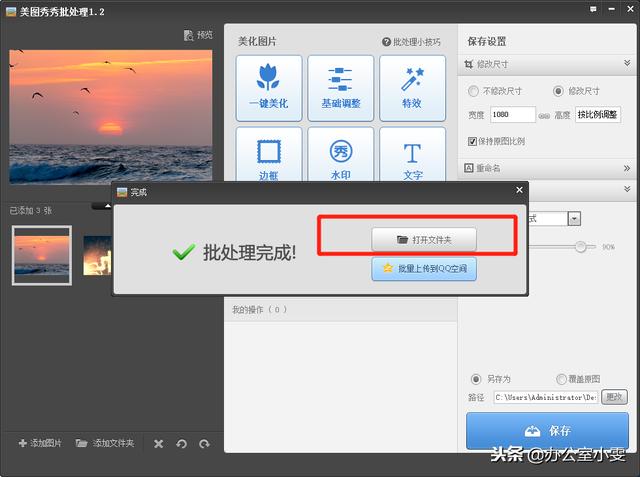Select the sunset image thumbnail
This screenshot has width=640, height=477.
pyautogui.click(x=42, y=255)
